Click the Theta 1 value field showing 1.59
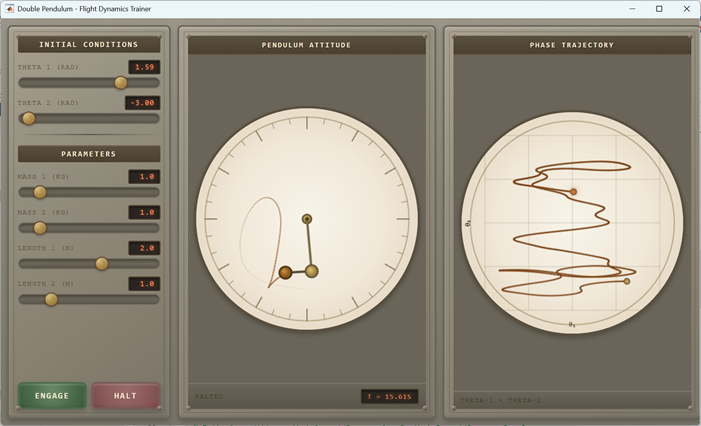 tap(144, 67)
